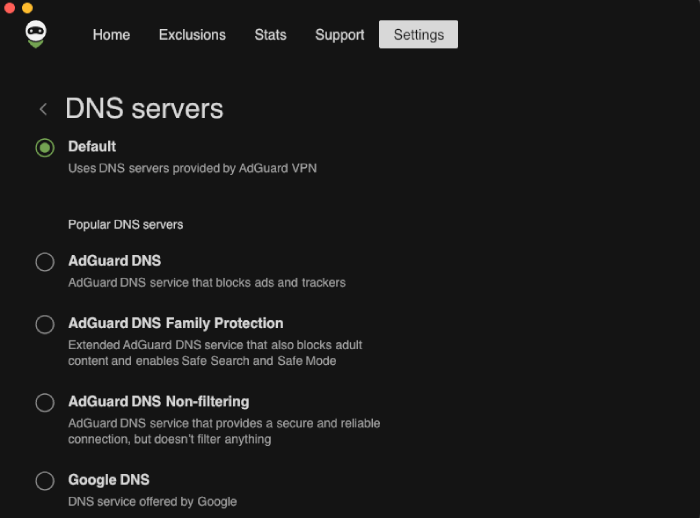Image resolution: width=700 pixels, height=518 pixels.
Task: Close the window with the red button
Action: tap(9, 8)
